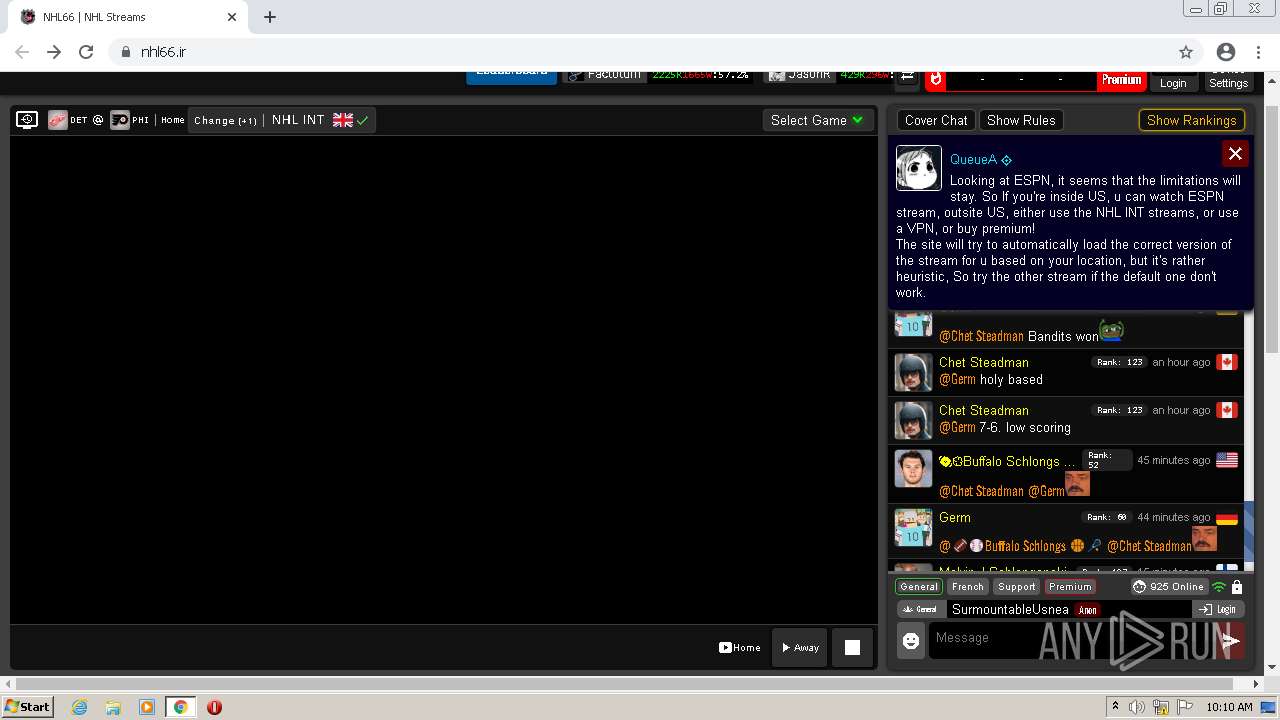Switch to the Premium chat tab
Viewport: 1280px width, 720px height.
pyautogui.click(x=1070, y=587)
